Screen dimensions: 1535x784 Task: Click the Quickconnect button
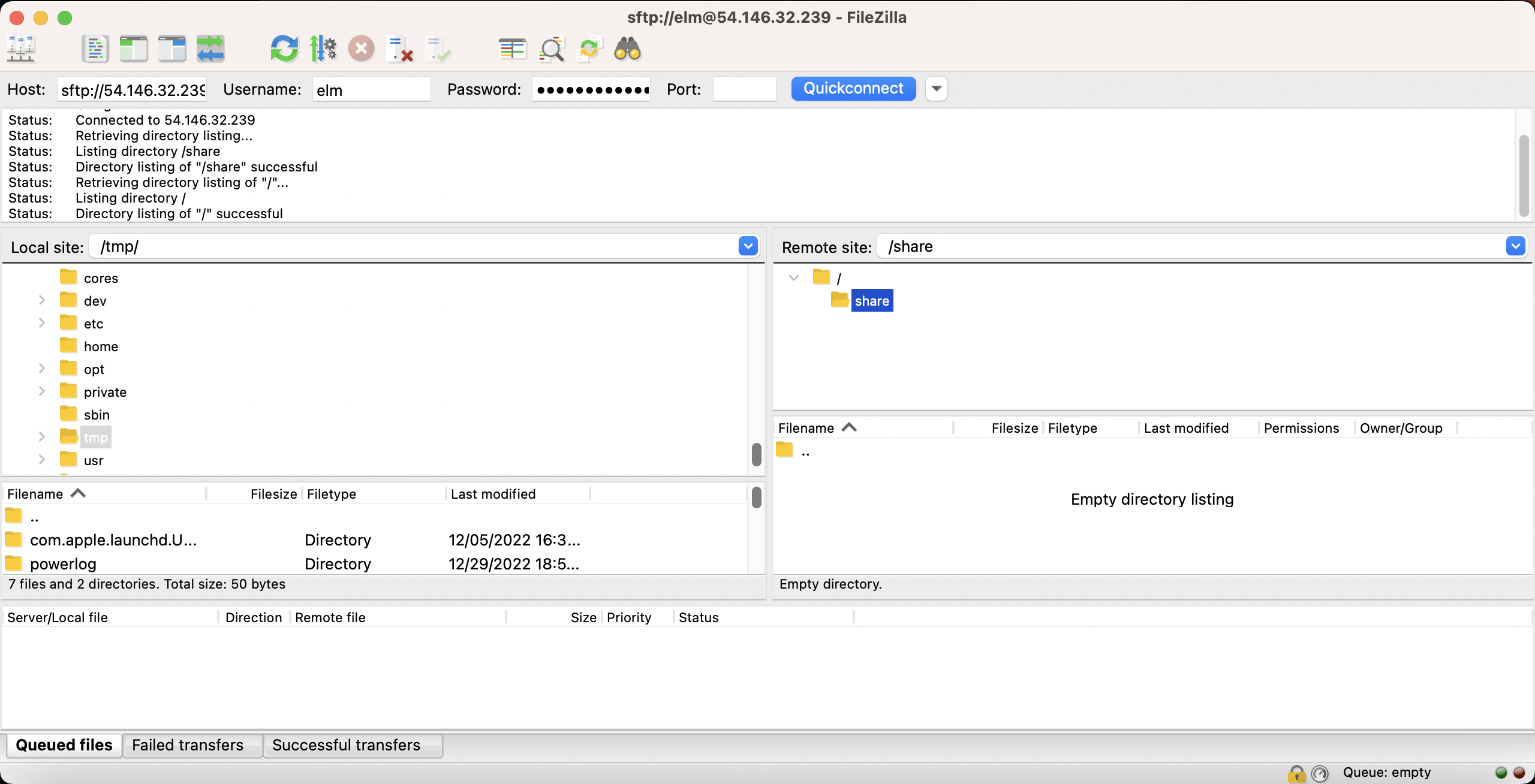(853, 89)
